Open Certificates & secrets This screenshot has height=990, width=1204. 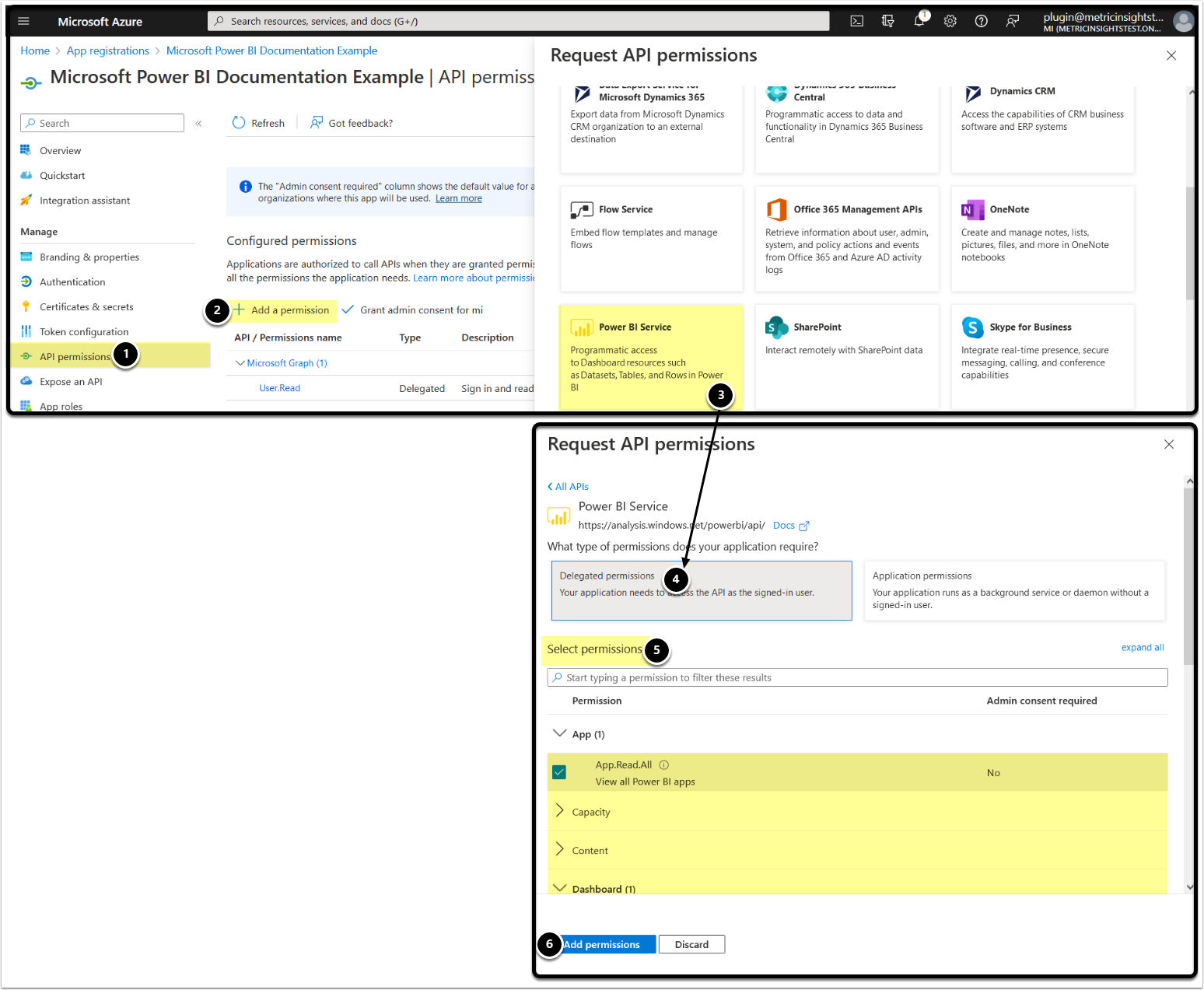(86, 307)
